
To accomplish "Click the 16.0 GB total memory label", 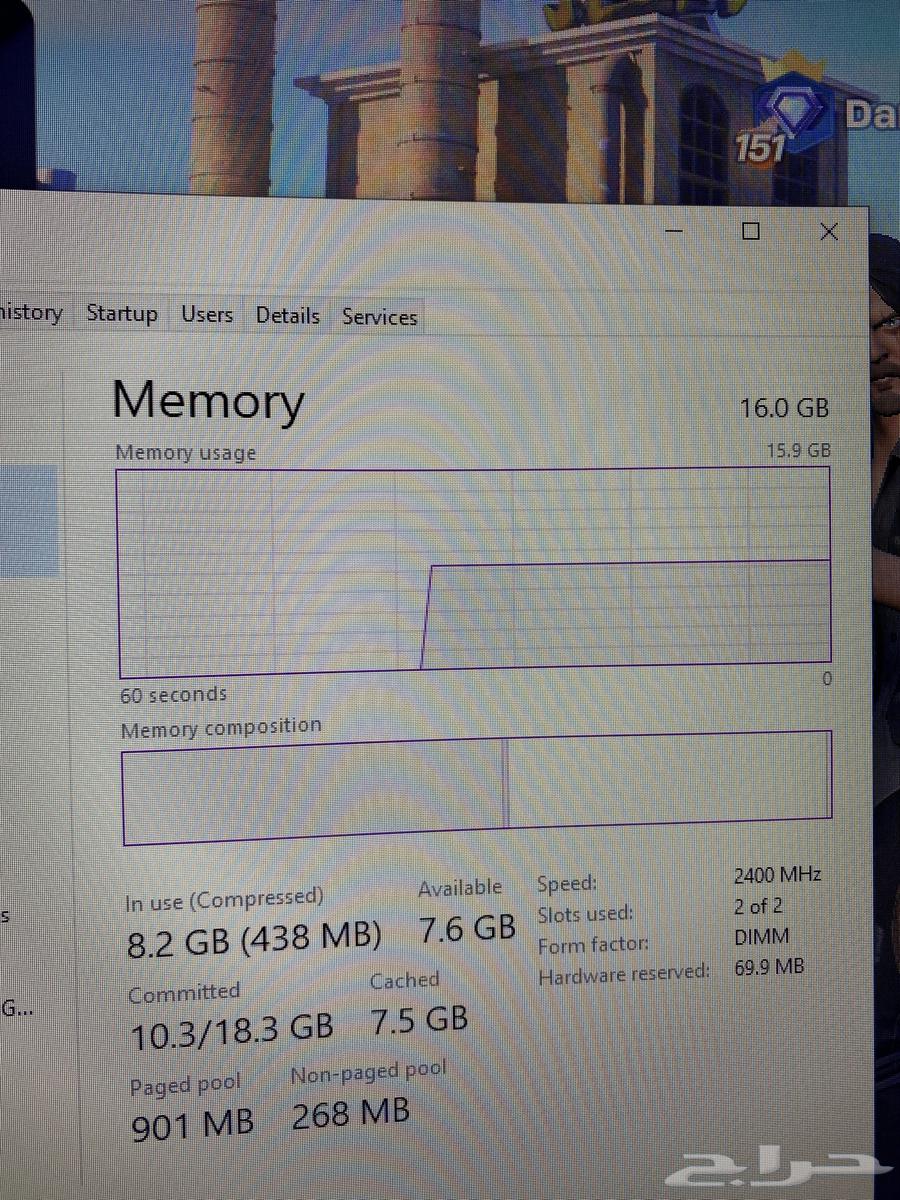I will pyautogui.click(x=784, y=408).
